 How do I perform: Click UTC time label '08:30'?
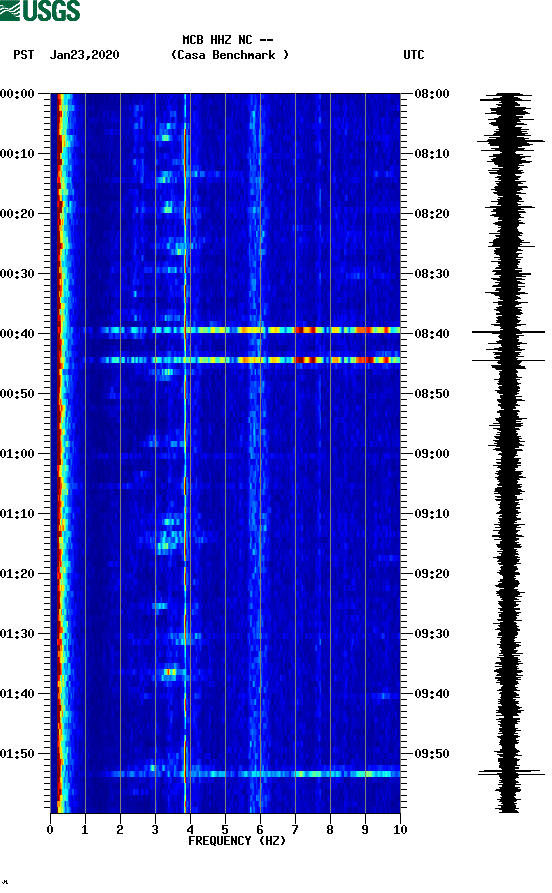tap(432, 274)
